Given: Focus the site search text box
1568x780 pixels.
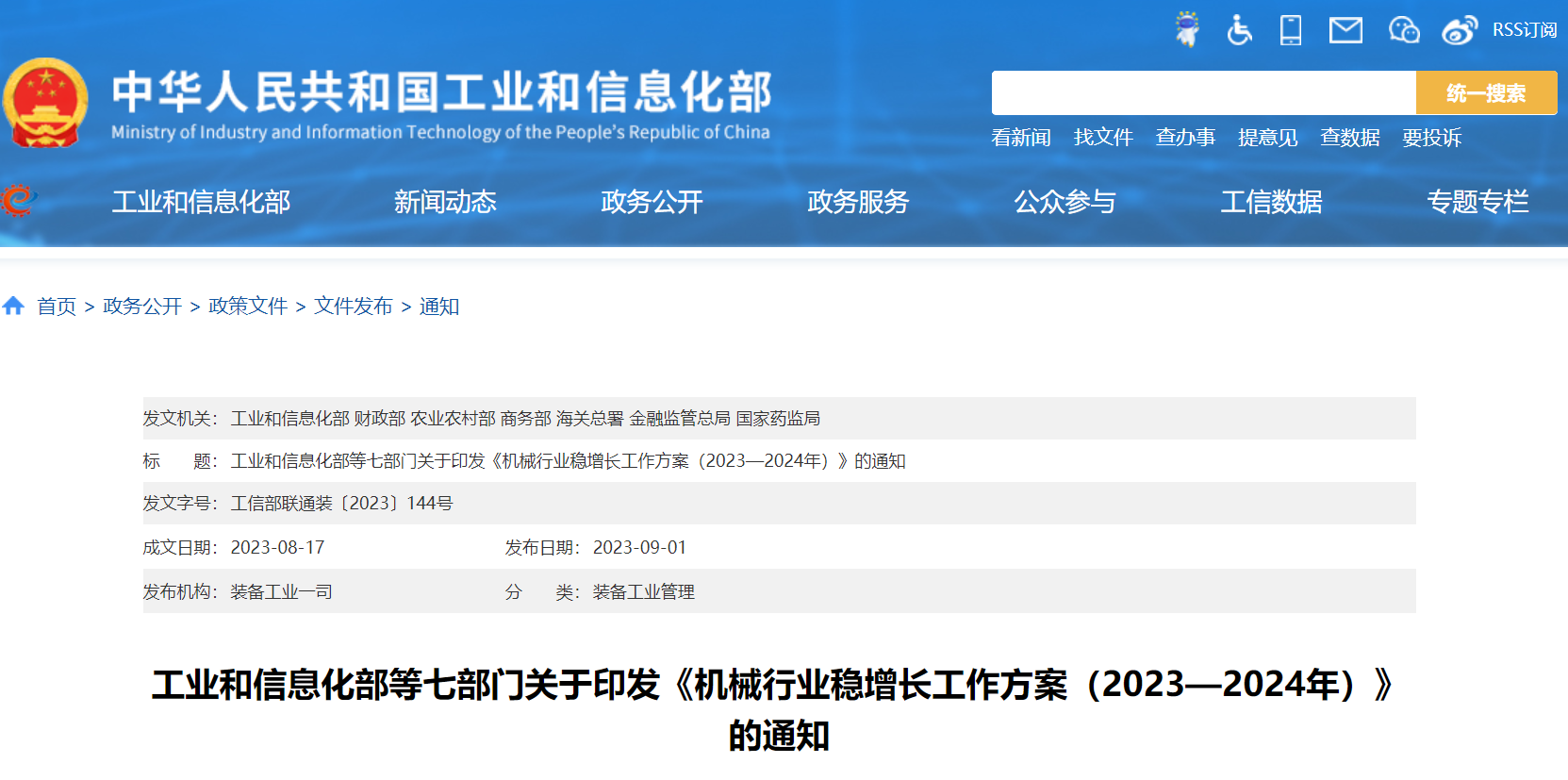Looking at the screenshot, I should (x=1203, y=93).
